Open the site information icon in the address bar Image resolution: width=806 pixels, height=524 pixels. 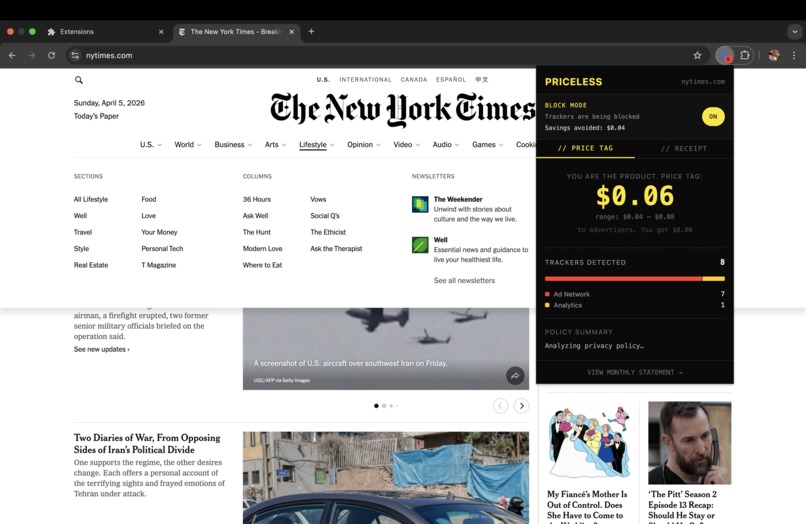point(75,55)
